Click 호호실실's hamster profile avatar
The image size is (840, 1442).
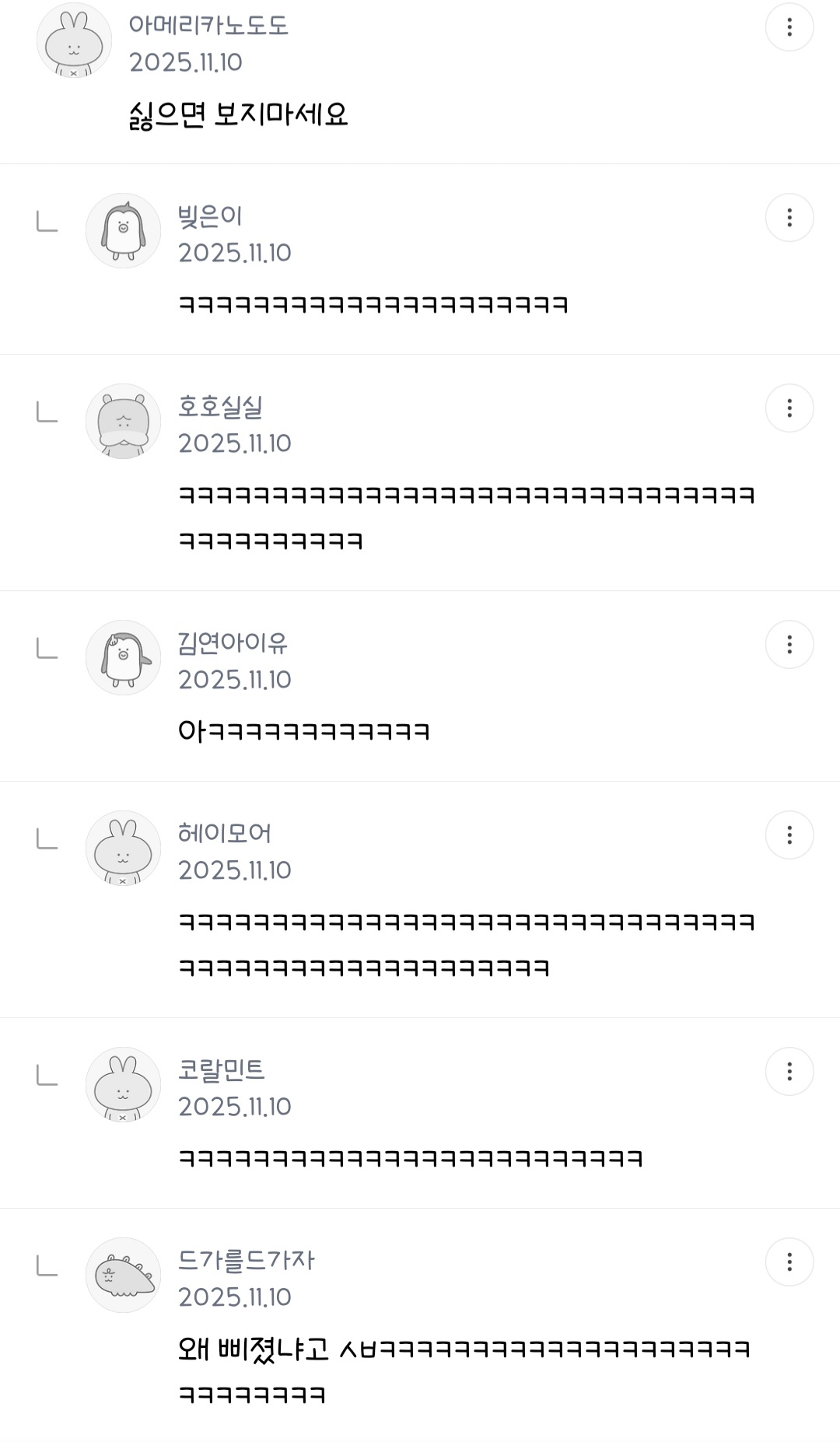pyautogui.click(x=123, y=422)
